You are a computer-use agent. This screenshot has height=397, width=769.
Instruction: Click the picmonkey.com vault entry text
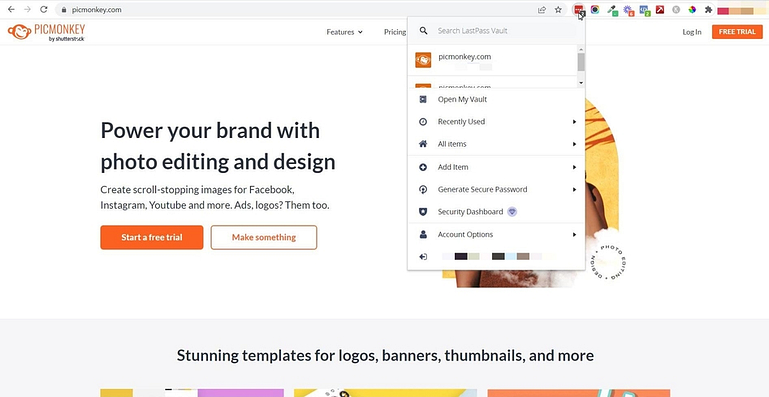[x=464, y=57]
